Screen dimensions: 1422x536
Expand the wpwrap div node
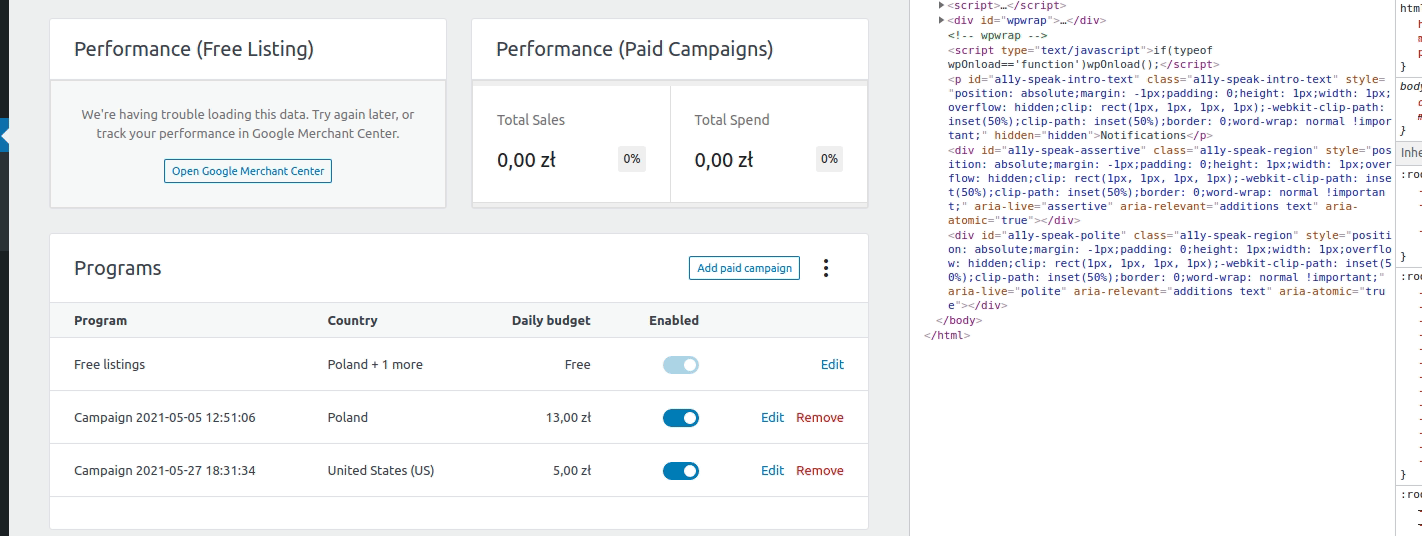(942, 20)
